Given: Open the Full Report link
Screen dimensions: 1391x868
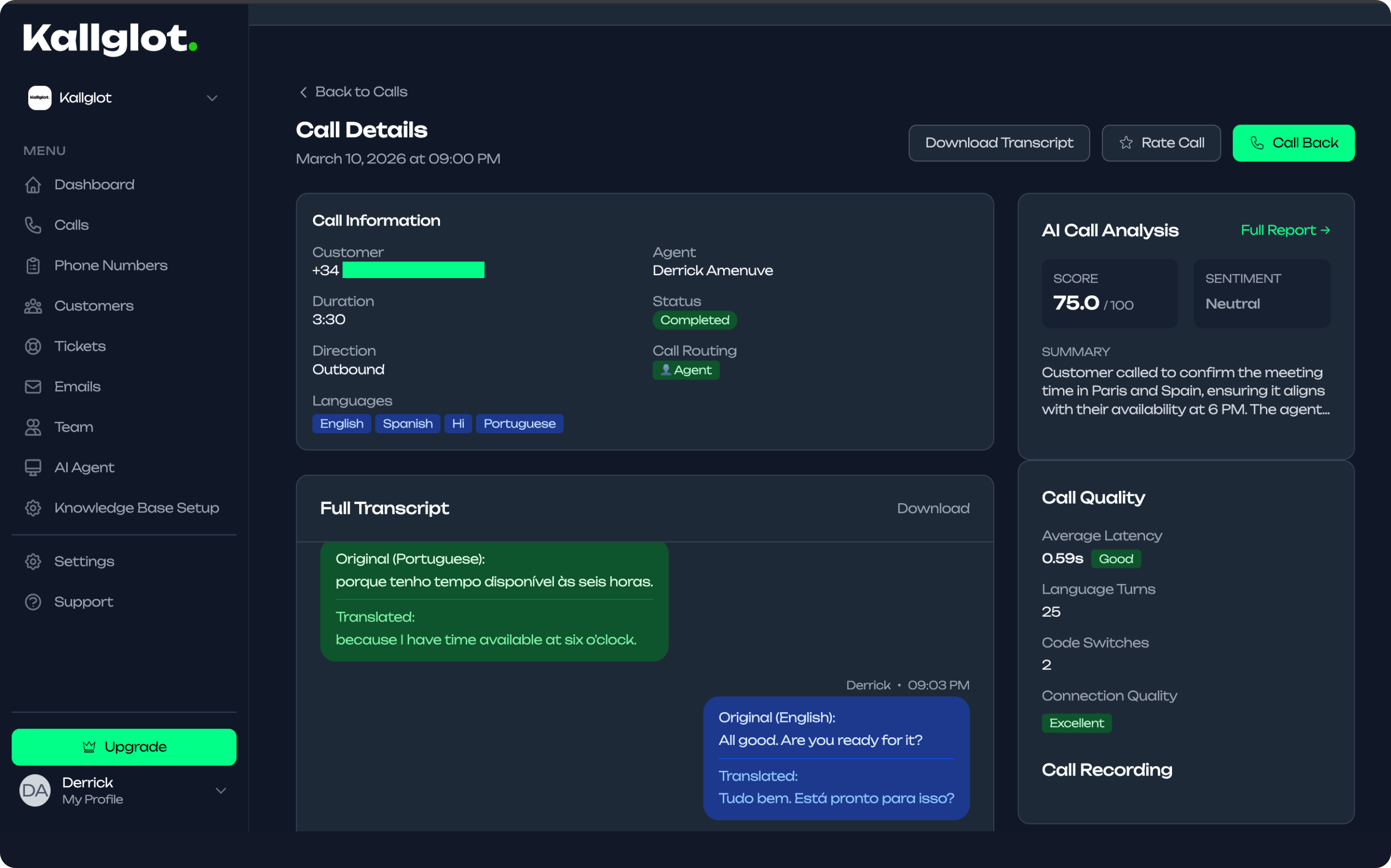Looking at the screenshot, I should 1285,230.
